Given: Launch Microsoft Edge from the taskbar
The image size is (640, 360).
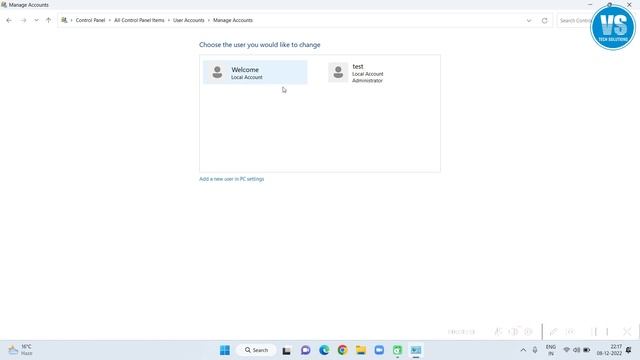Looking at the screenshot, I should pos(324,350).
